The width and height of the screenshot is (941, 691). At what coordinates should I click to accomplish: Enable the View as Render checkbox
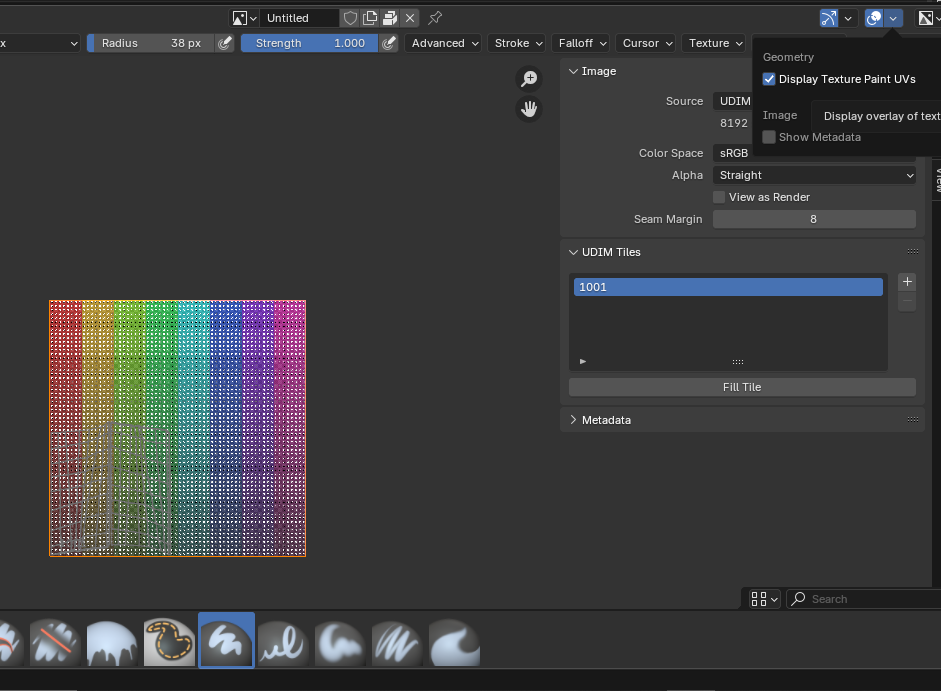pos(719,197)
